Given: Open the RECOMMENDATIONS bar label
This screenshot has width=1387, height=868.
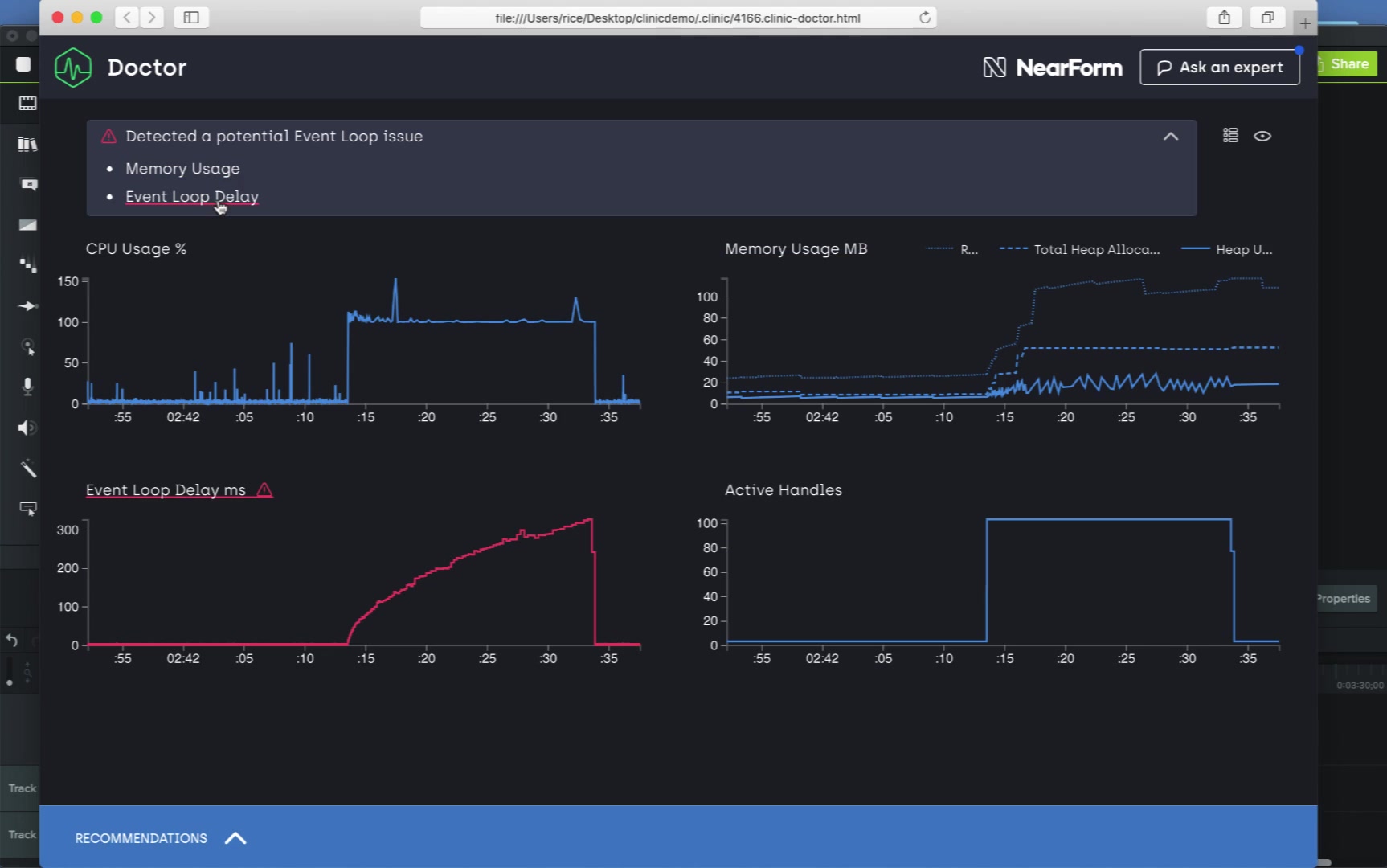Looking at the screenshot, I should pos(141,838).
